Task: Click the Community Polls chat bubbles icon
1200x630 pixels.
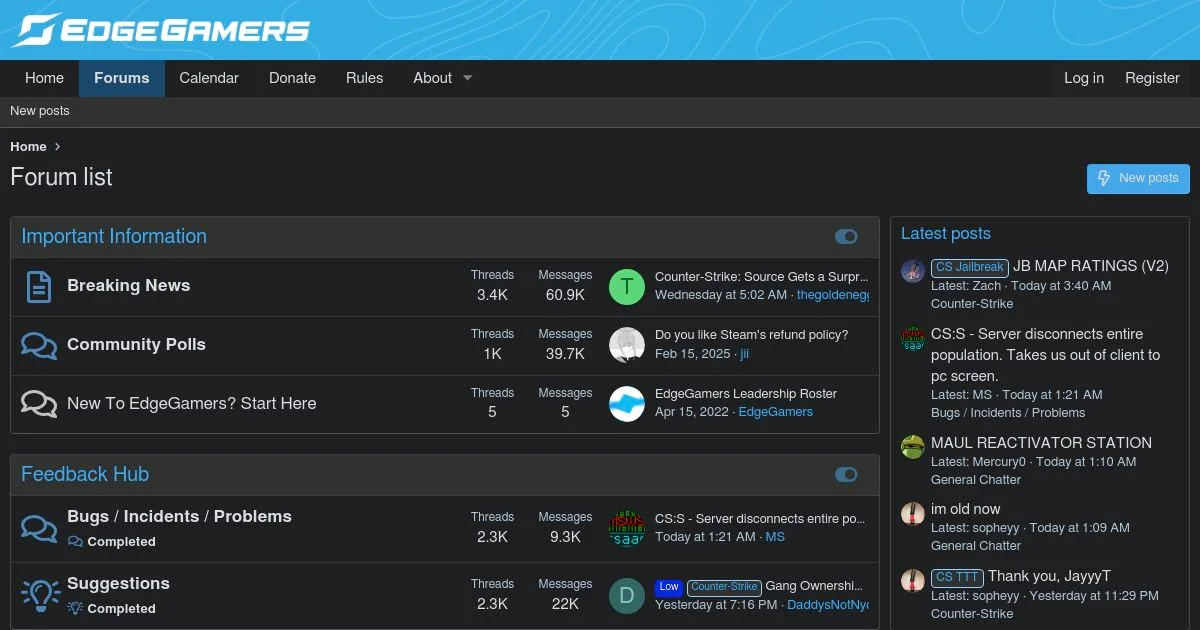Action: pos(38,346)
